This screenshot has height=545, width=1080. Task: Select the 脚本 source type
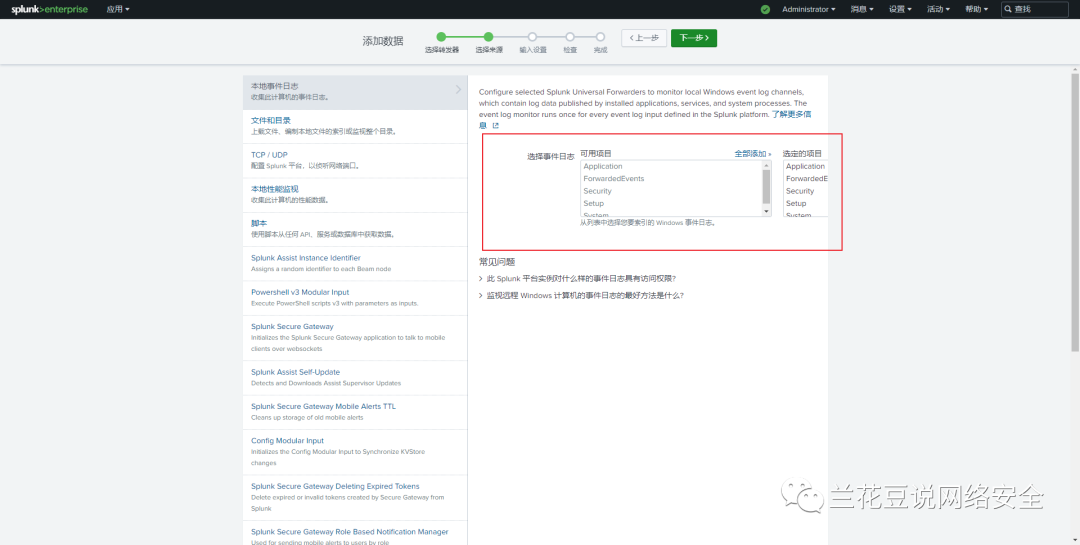[x=355, y=229]
